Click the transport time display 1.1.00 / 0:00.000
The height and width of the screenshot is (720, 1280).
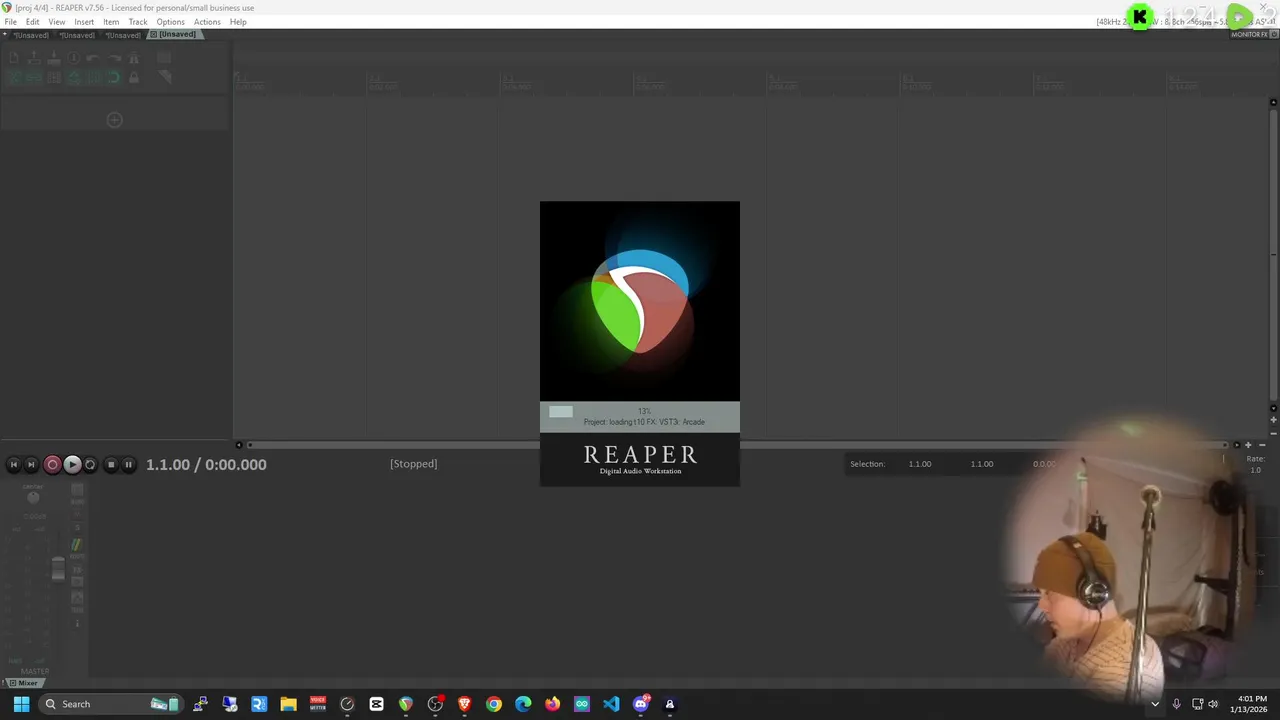[206, 464]
